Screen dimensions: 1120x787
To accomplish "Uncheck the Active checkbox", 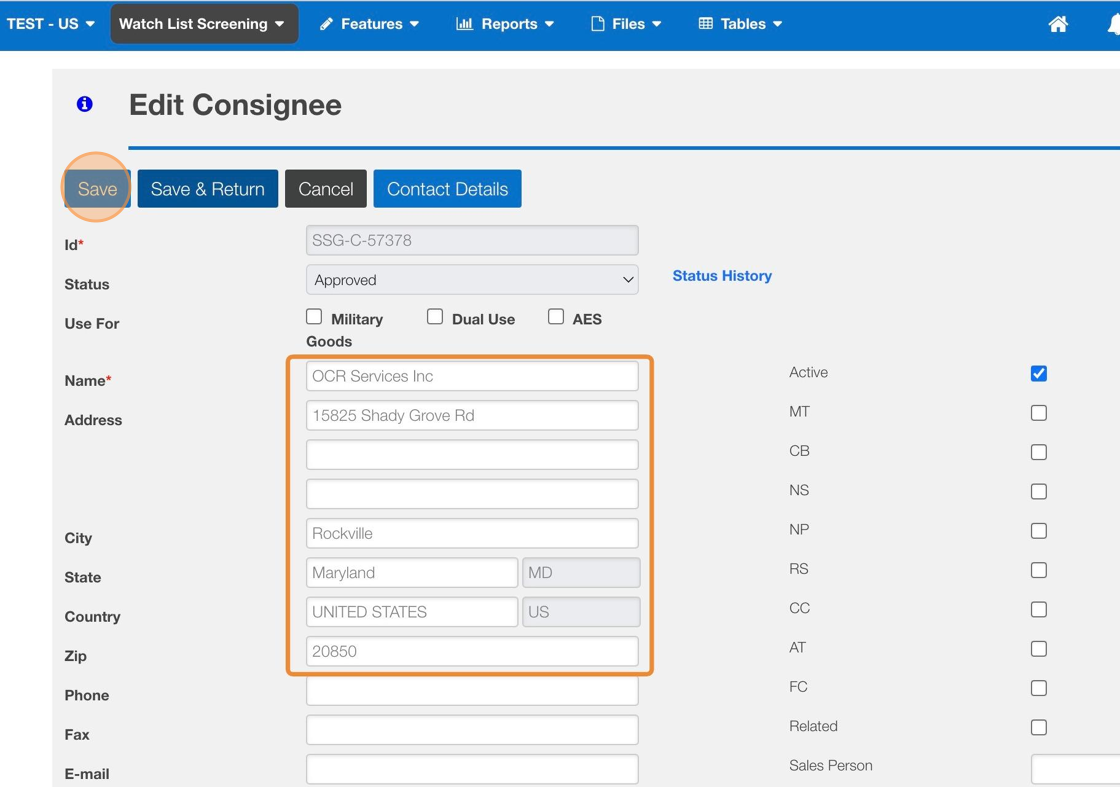I will (1039, 374).
